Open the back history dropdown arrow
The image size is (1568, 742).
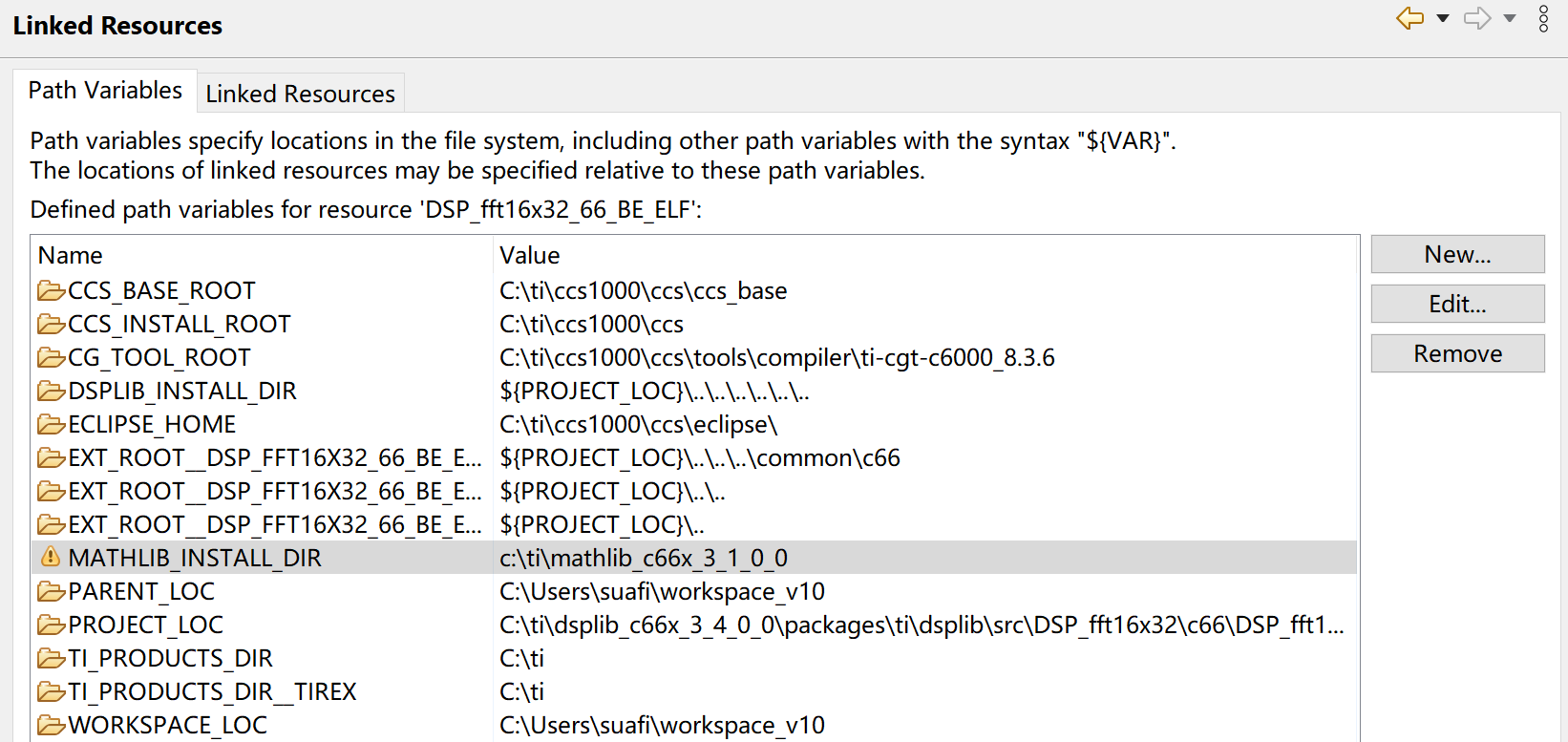click(1443, 18)
